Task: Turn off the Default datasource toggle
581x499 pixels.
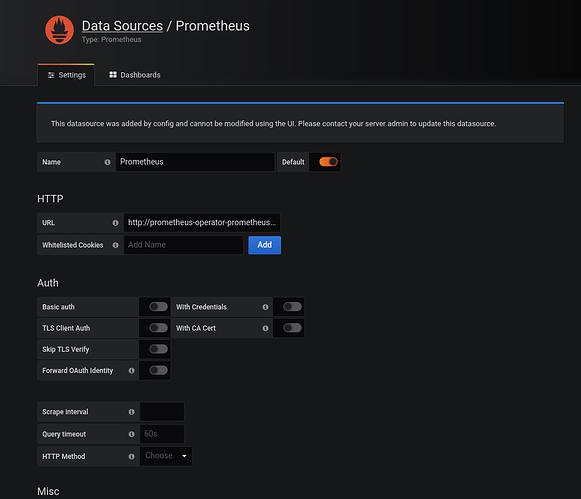Action: 328,162
